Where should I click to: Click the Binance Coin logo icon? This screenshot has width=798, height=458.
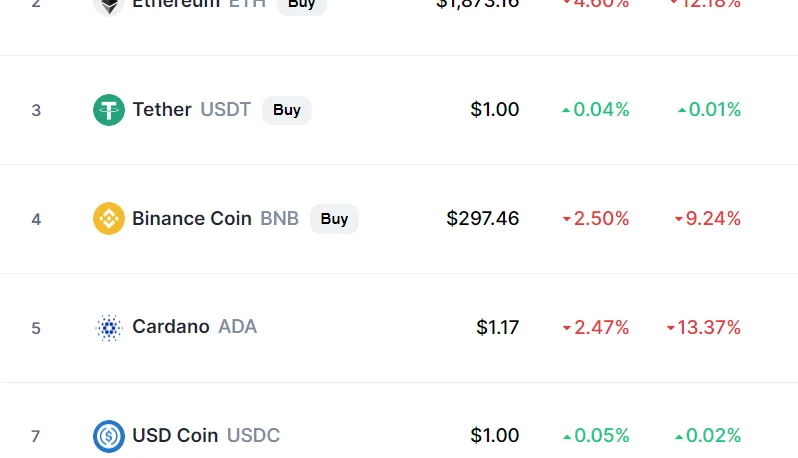coord(108,219)
